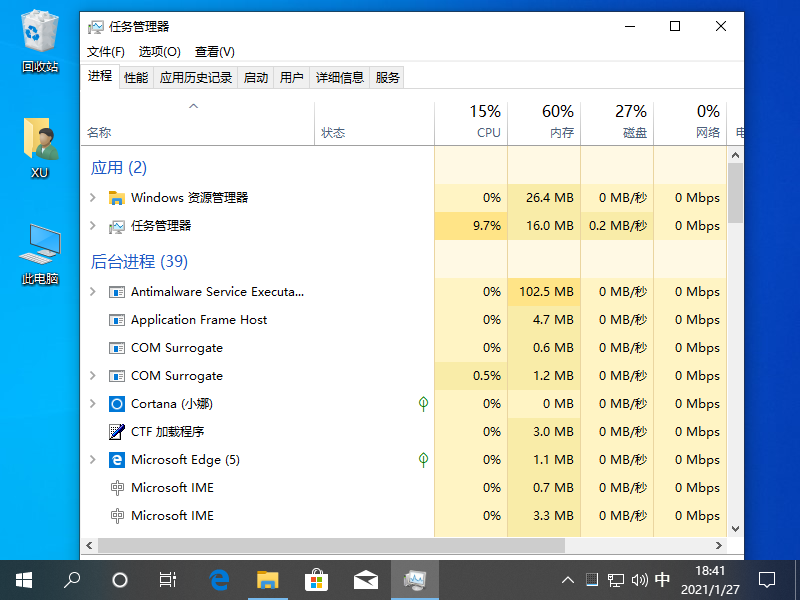Click the horizontal scrollbar thumb
This screenshot has width=800, height=600.
[331, 545]
